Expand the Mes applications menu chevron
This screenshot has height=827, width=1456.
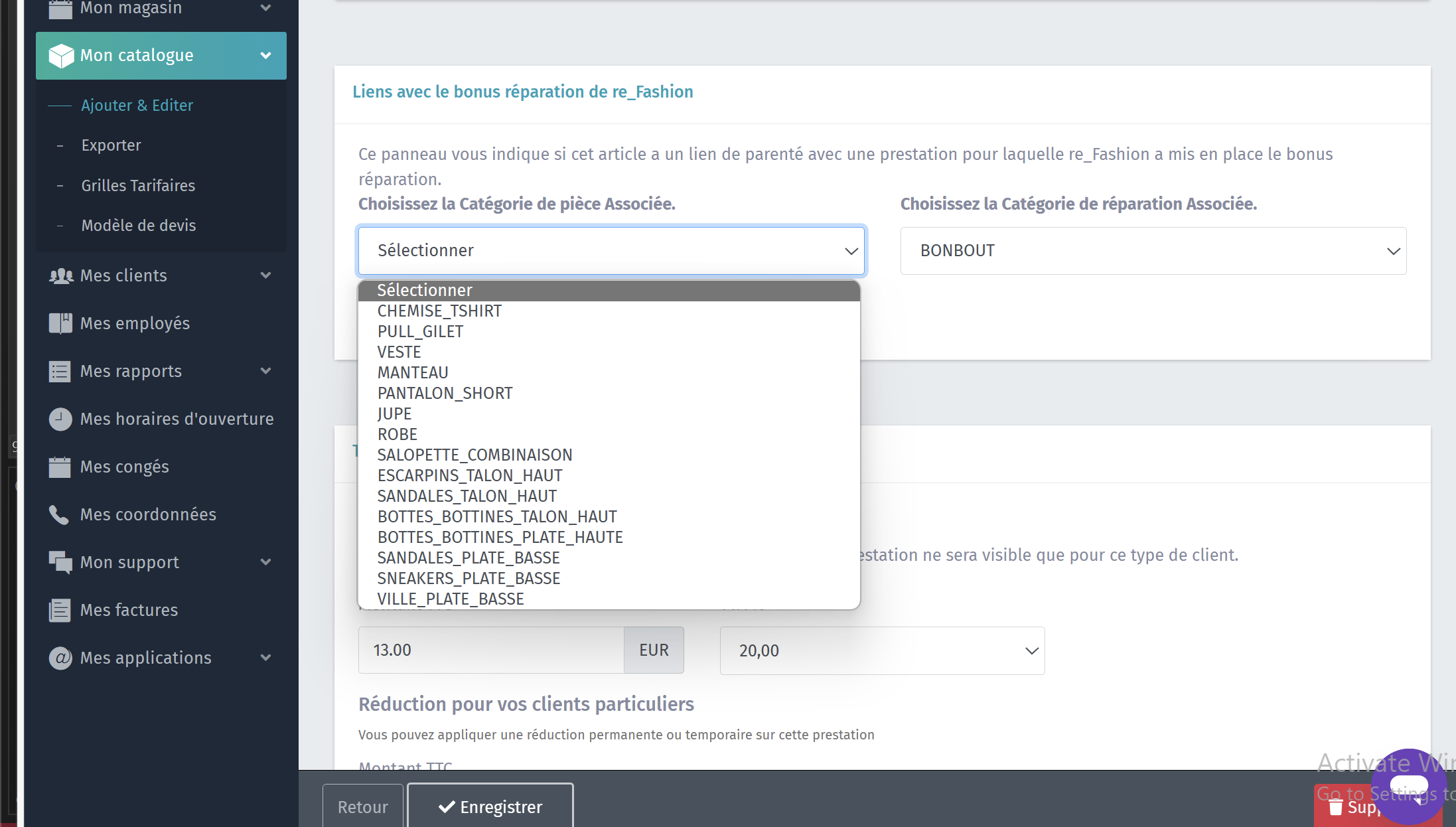(x=265, y=658)
